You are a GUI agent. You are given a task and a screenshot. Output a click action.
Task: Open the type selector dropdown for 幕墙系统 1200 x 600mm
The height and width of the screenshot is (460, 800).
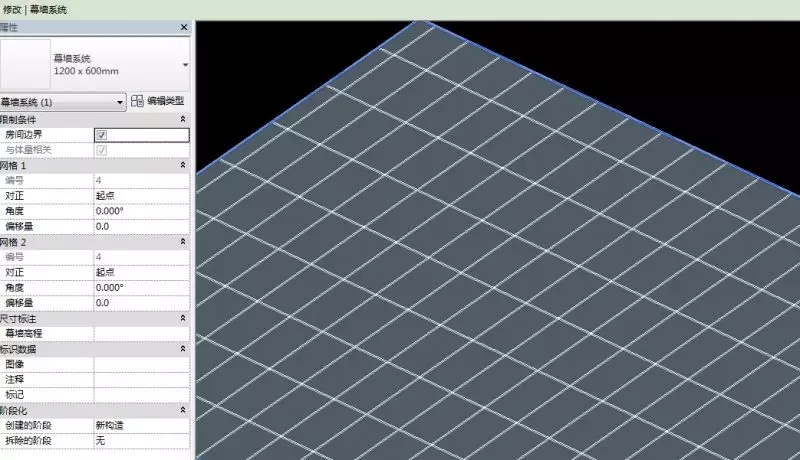pyautogui.click(x=185, y=65)
